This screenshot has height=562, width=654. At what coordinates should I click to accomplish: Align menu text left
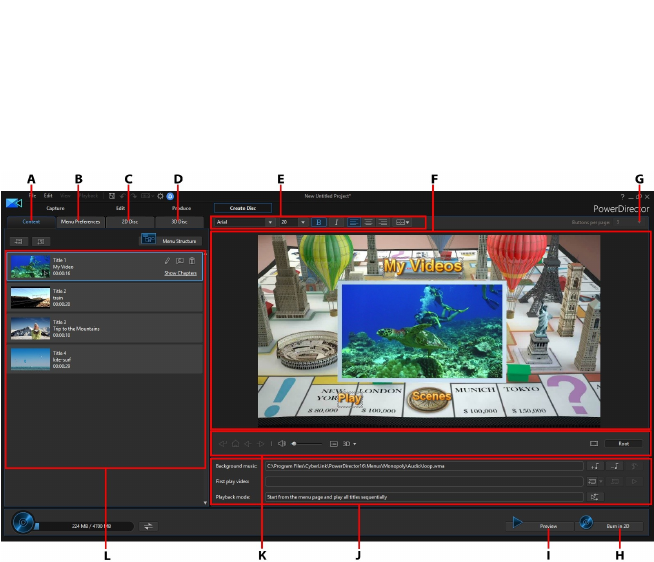point(354,222)
